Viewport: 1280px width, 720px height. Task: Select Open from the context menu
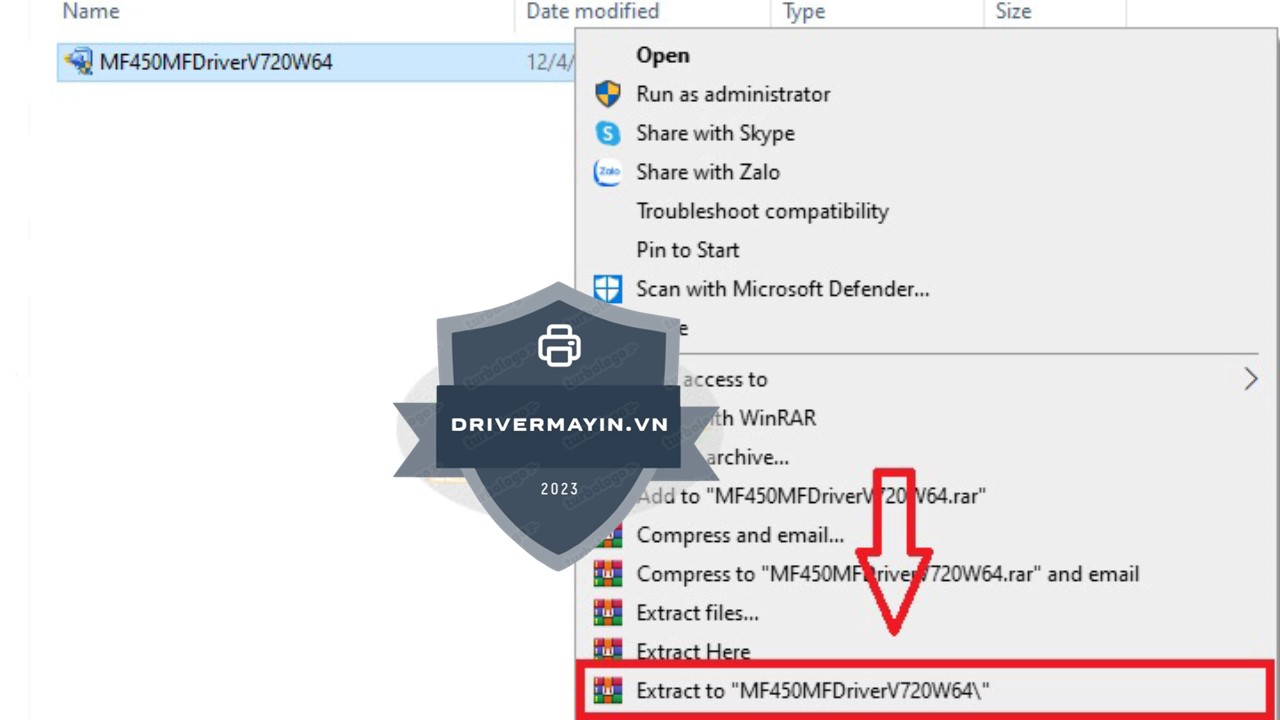pos(663,55)
